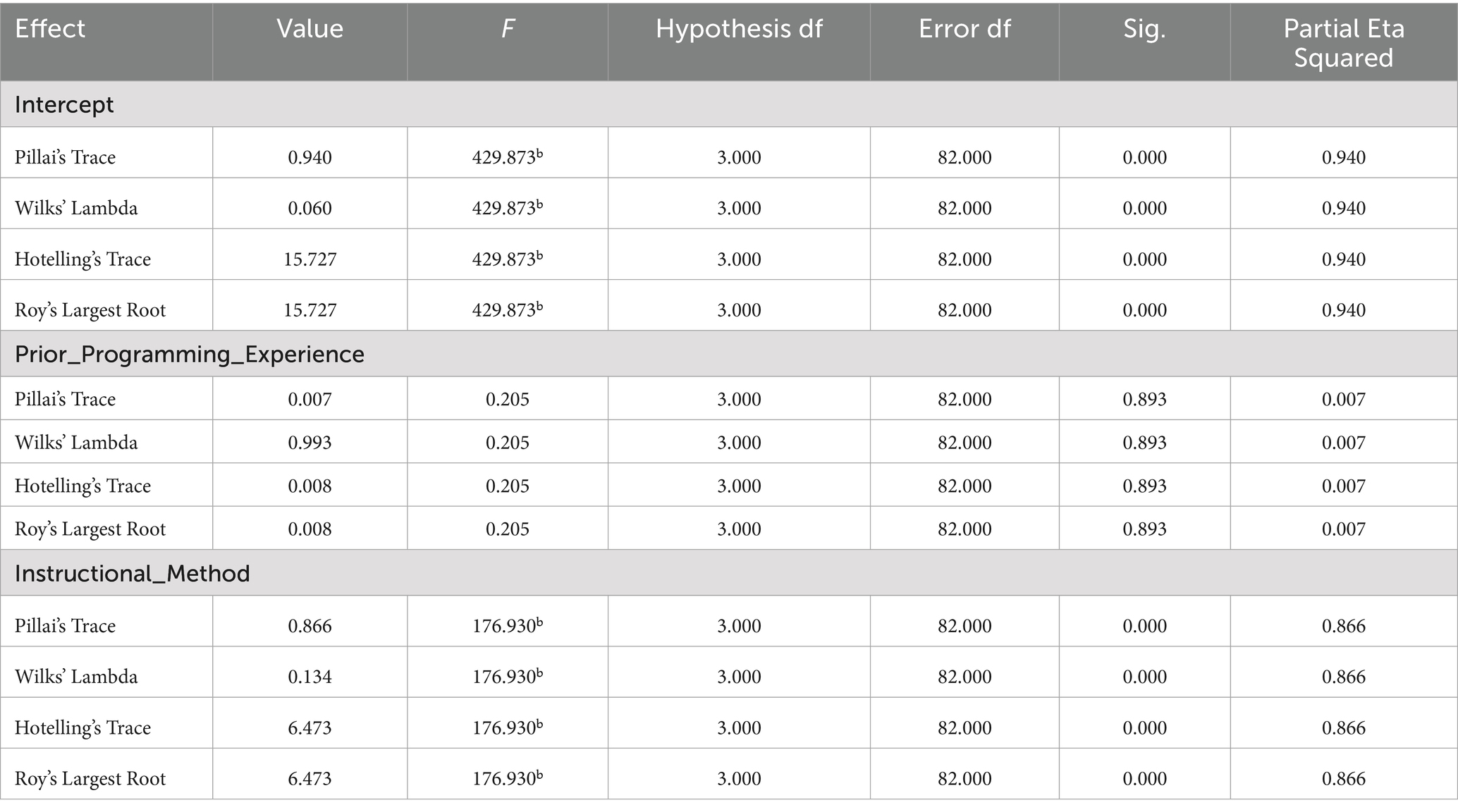Image resolution: width=1458 pixels, height=812 pixels.
Task: Click the 0.940 value in Pillai's Trace Value column
Action: click(x=310, y=157)
